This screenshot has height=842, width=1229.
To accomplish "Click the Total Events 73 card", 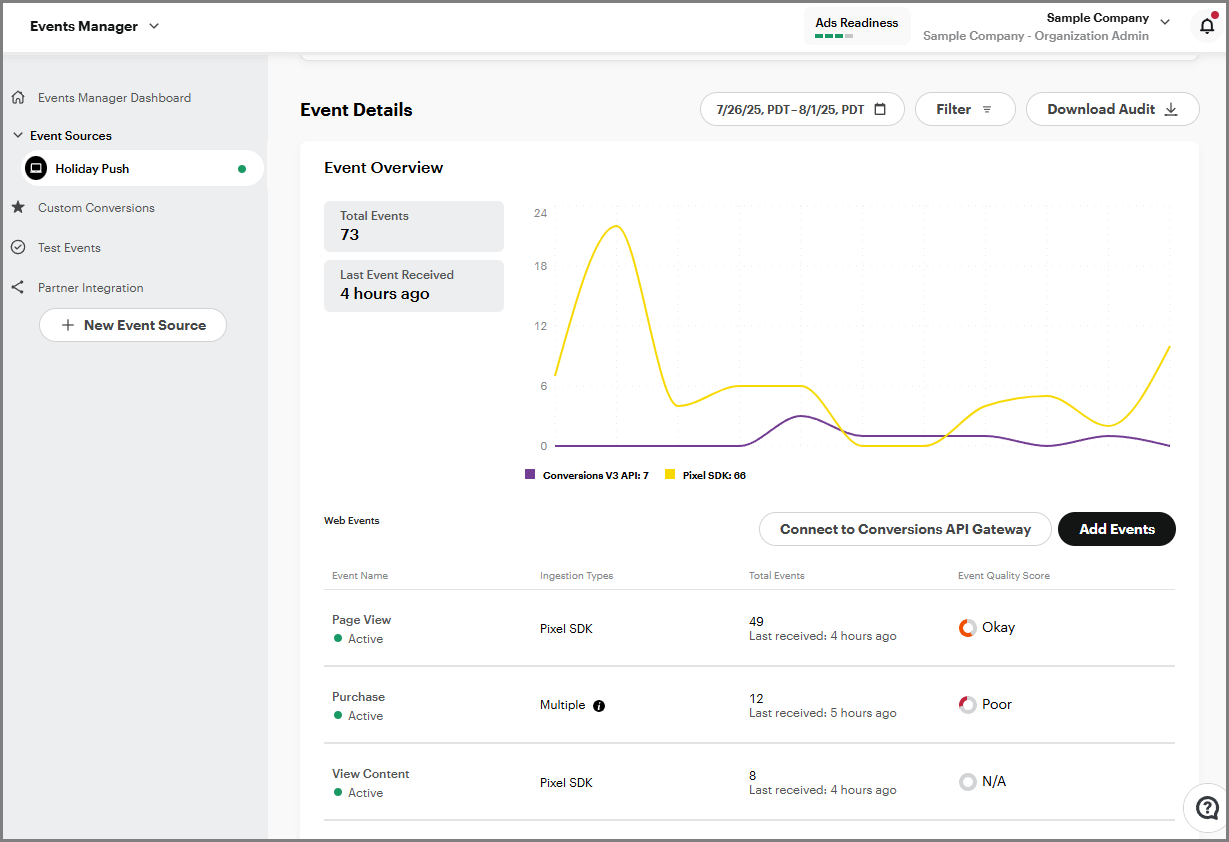I will click(x=414, y=226).
